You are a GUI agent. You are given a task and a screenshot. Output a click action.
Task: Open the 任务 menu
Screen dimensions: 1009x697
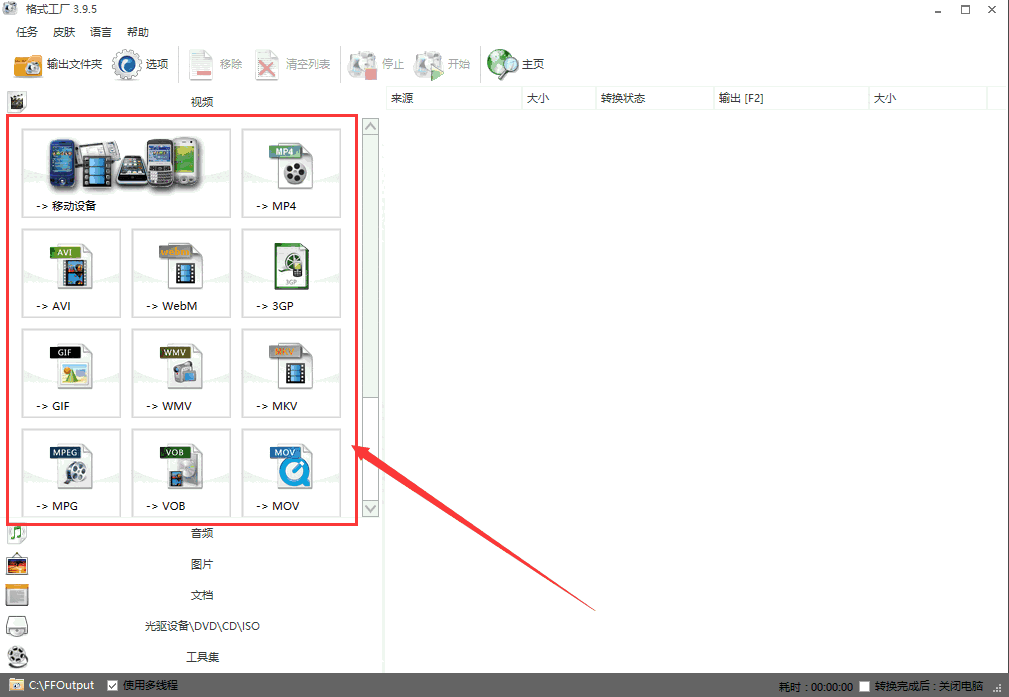27,32
